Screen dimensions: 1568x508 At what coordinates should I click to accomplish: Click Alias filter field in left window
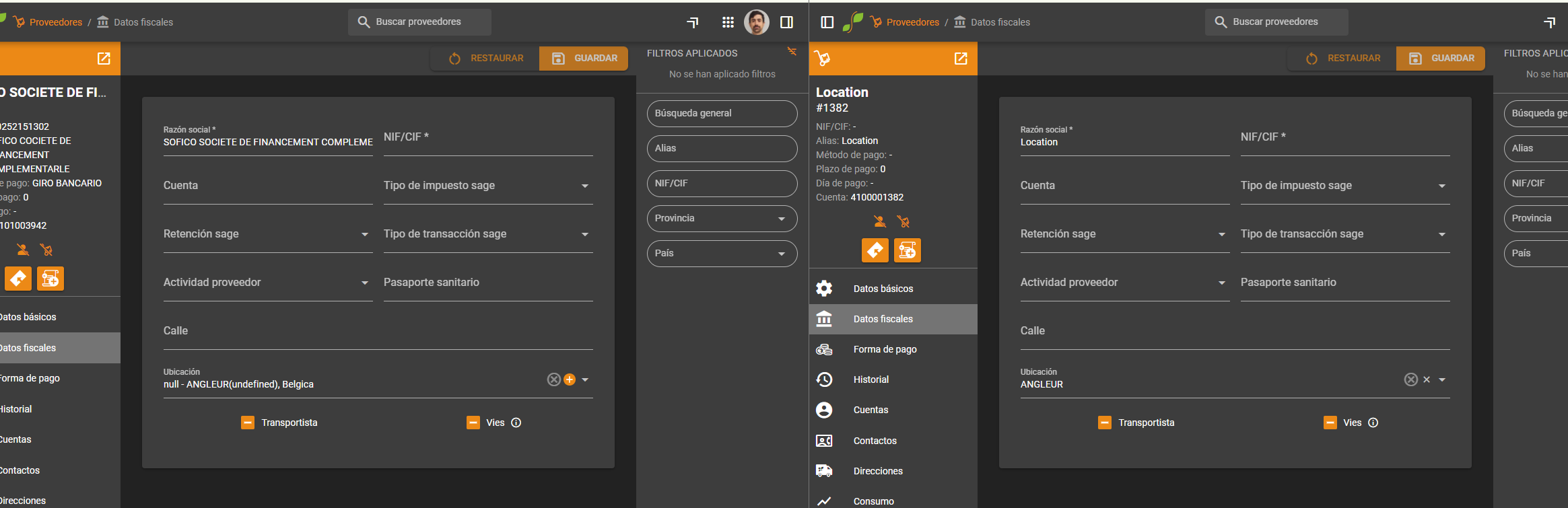click(x=722, y=149)
